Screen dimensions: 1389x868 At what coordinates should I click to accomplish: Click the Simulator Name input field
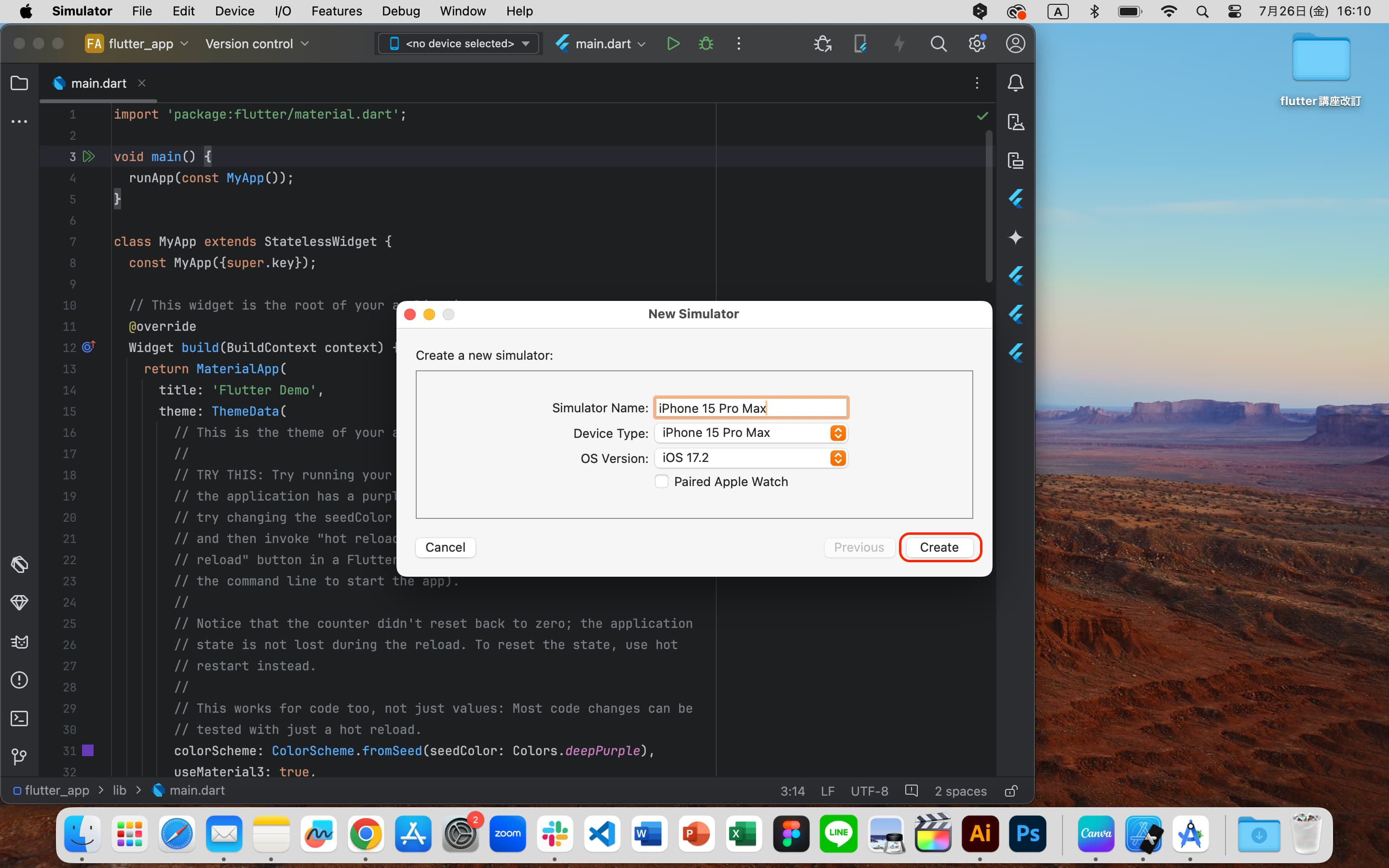coord(750,407)
